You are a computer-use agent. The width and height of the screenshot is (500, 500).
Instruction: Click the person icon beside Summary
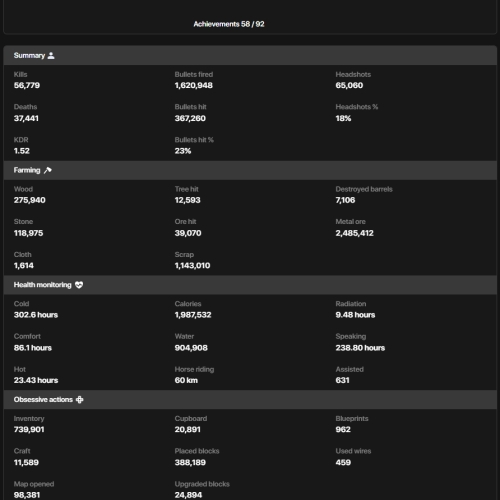pos(51,55)
